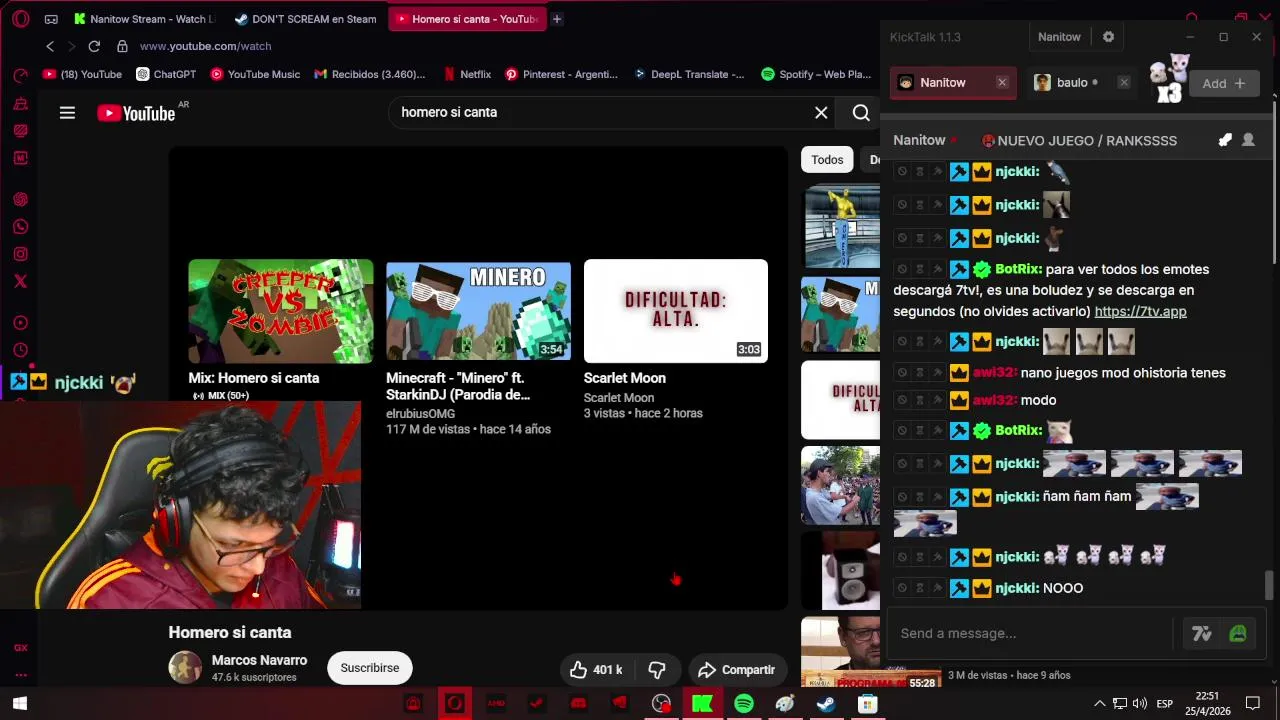Click KickTalk chat scrollbar thumb

click(x=1270, y=584)
